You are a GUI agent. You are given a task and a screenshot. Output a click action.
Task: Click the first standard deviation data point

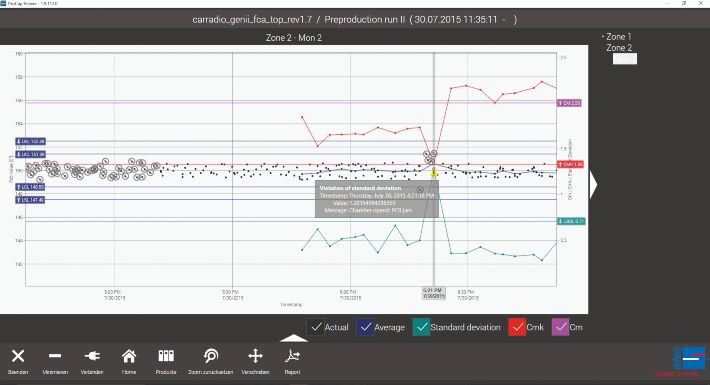click(x=302, y=250)
